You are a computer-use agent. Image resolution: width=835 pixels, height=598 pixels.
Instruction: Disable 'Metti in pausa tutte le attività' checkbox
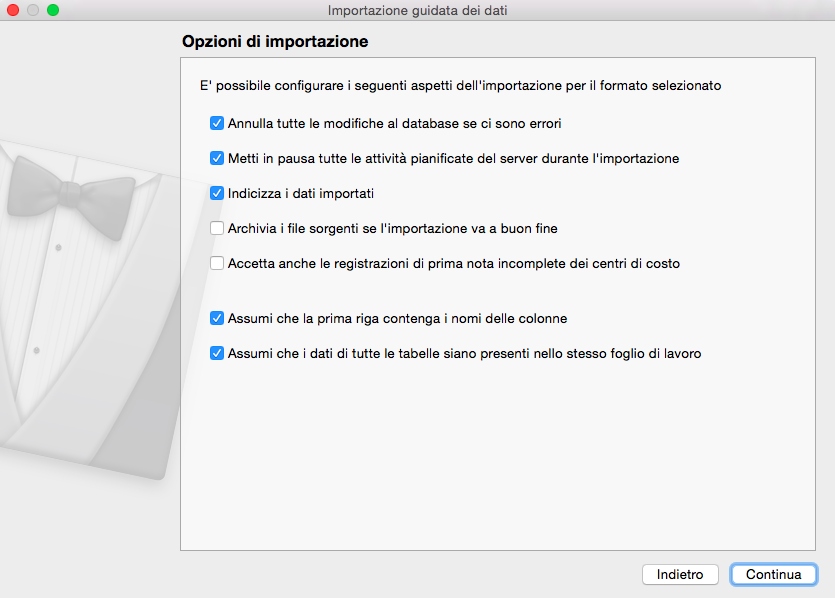pos(216,158)
